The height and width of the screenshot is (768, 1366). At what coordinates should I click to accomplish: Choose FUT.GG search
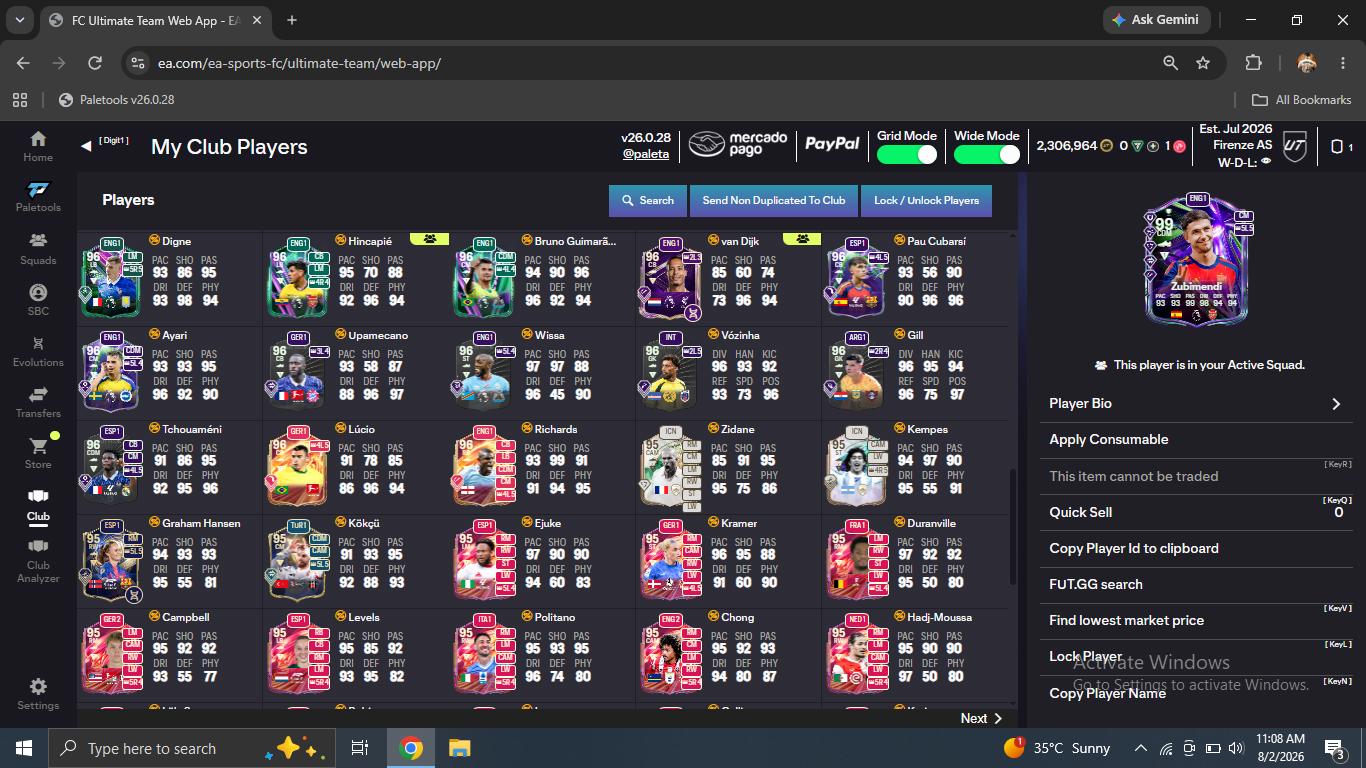pyautogui.click(x=1195, y=584)
